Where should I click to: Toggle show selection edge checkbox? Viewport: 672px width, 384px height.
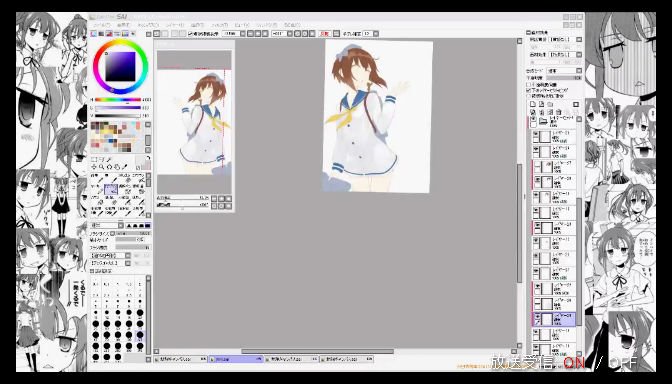(x=190, y=34)
